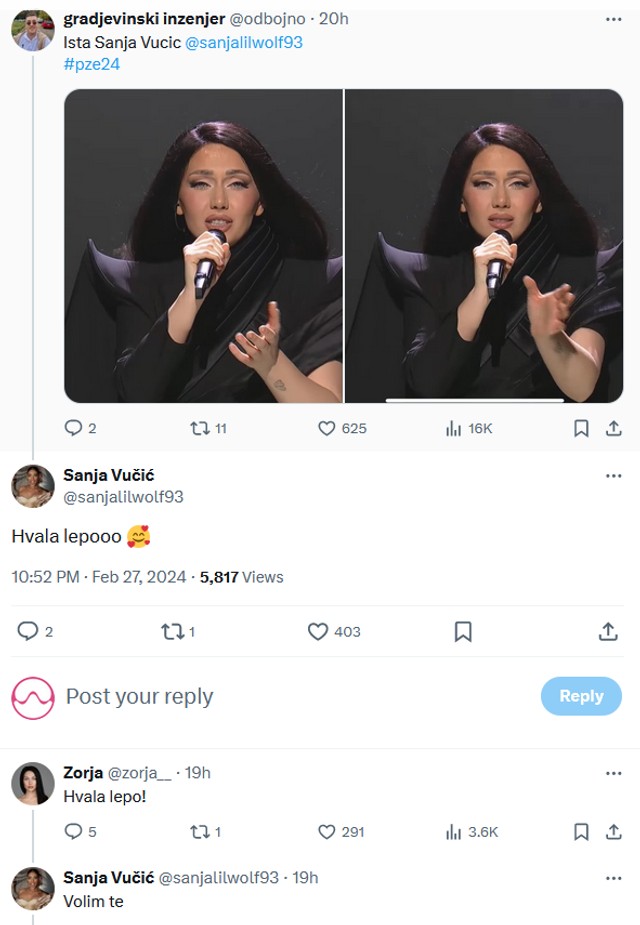Bookmark Sanja Vučić's 'Hvala lepooo' tweet
The image size is (640, 925).
(x=461, y=631)
